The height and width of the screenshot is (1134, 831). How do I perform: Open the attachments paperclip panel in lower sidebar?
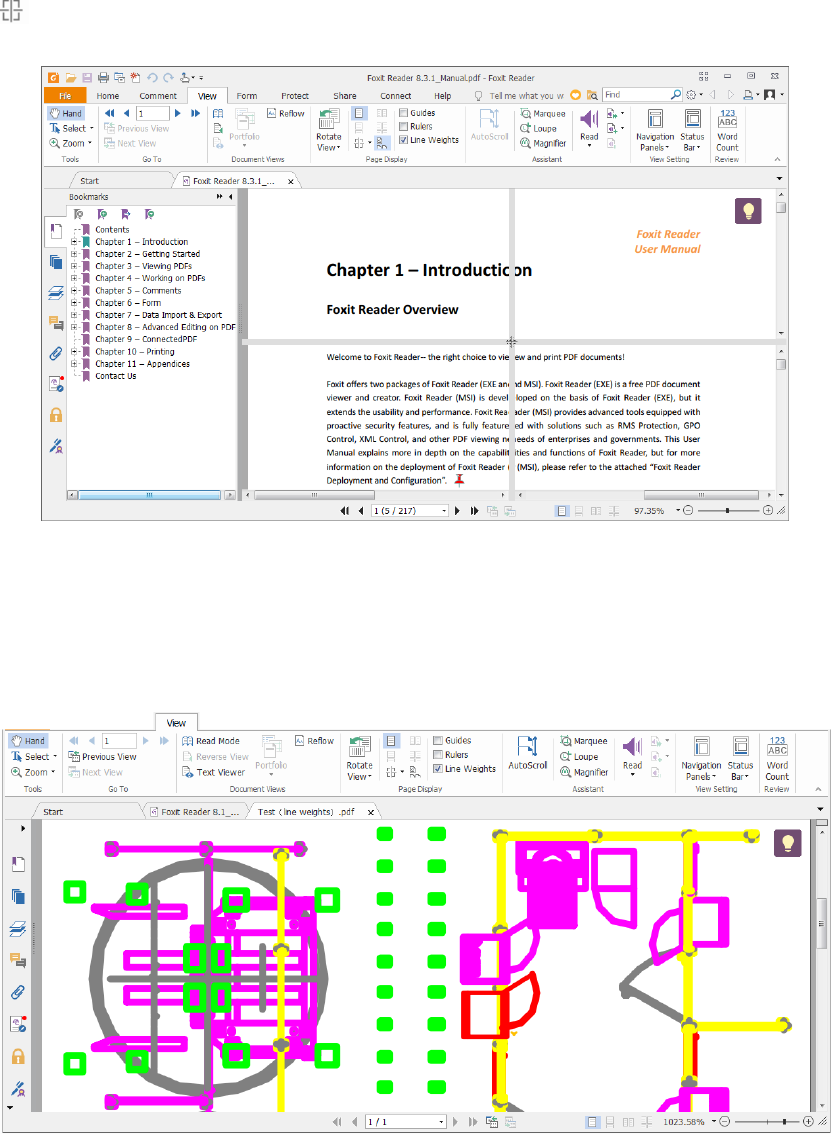(18, 992)
